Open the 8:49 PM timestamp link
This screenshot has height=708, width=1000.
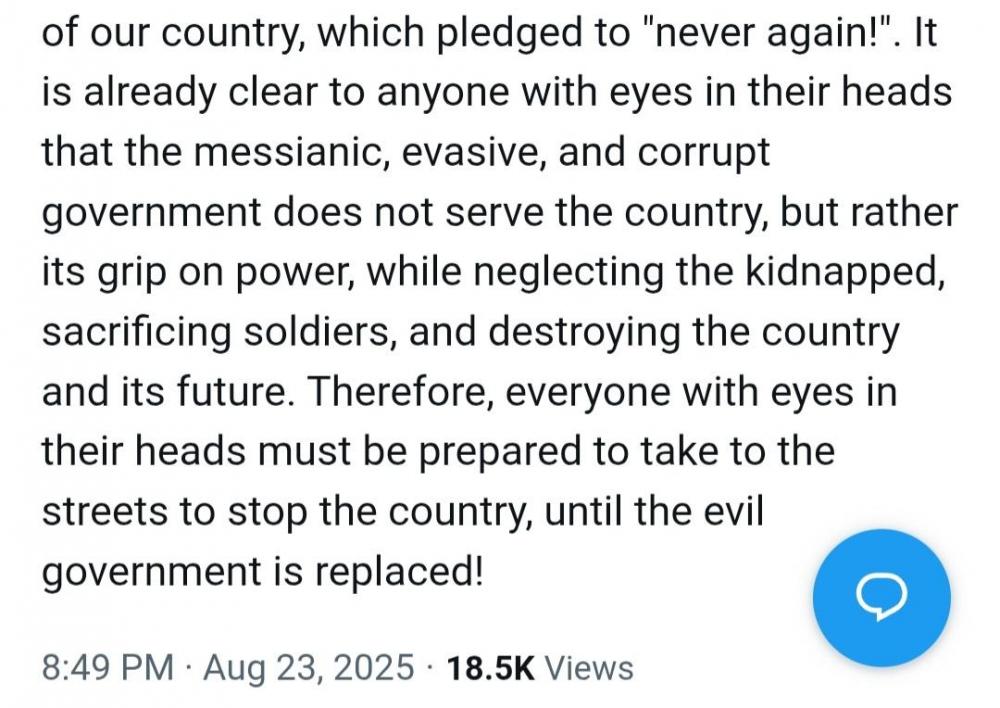[108, 668]
